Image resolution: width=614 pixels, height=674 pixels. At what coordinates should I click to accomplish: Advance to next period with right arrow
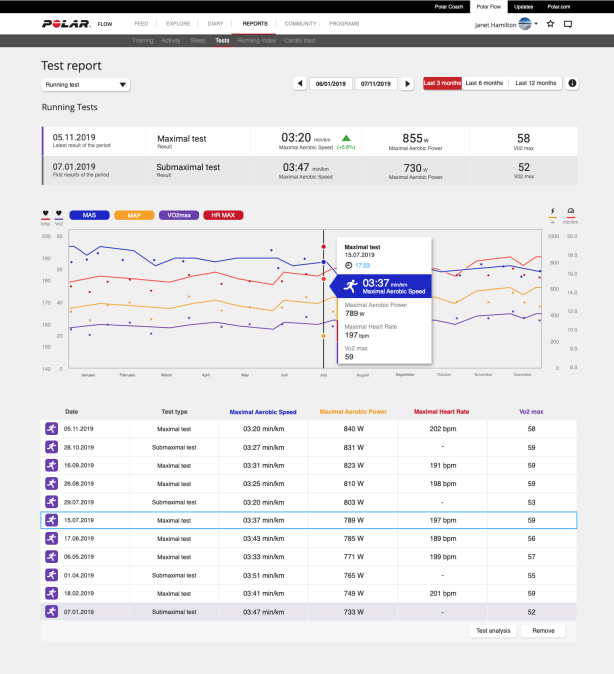[407, 84]
